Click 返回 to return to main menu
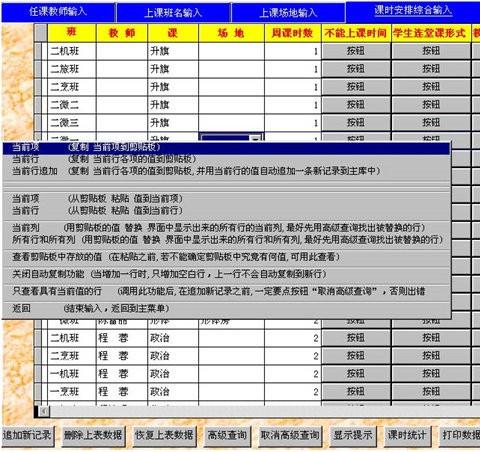Screen dimensions: 480x452 pyautogui.click(x=226, y=308)
